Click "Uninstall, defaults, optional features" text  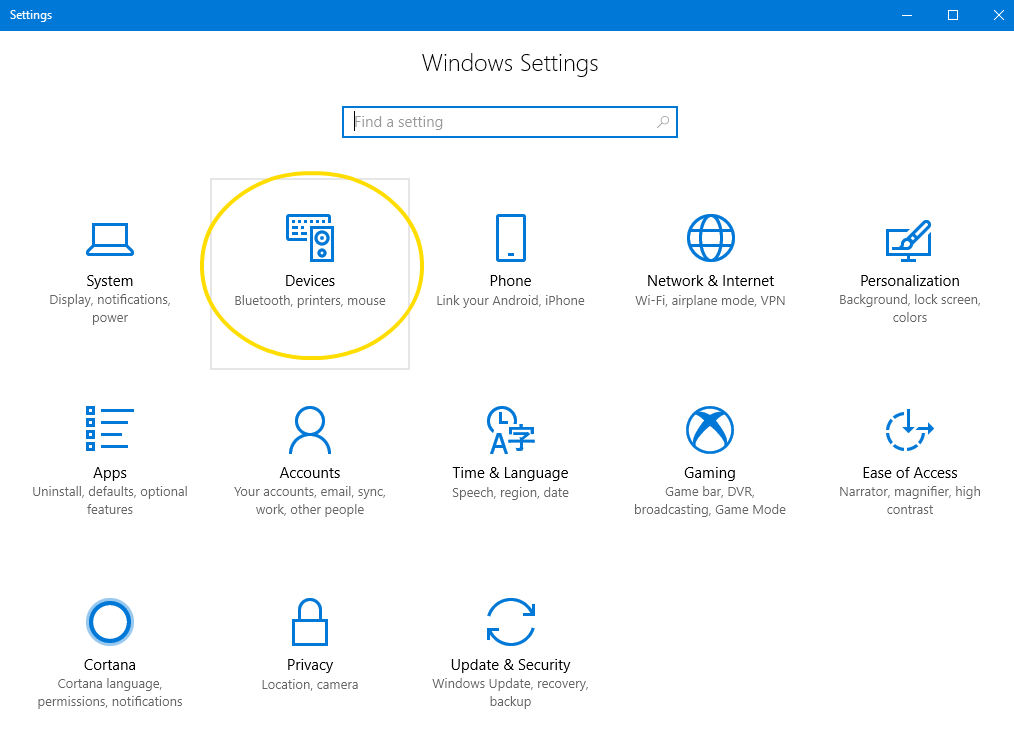(110, 500)
